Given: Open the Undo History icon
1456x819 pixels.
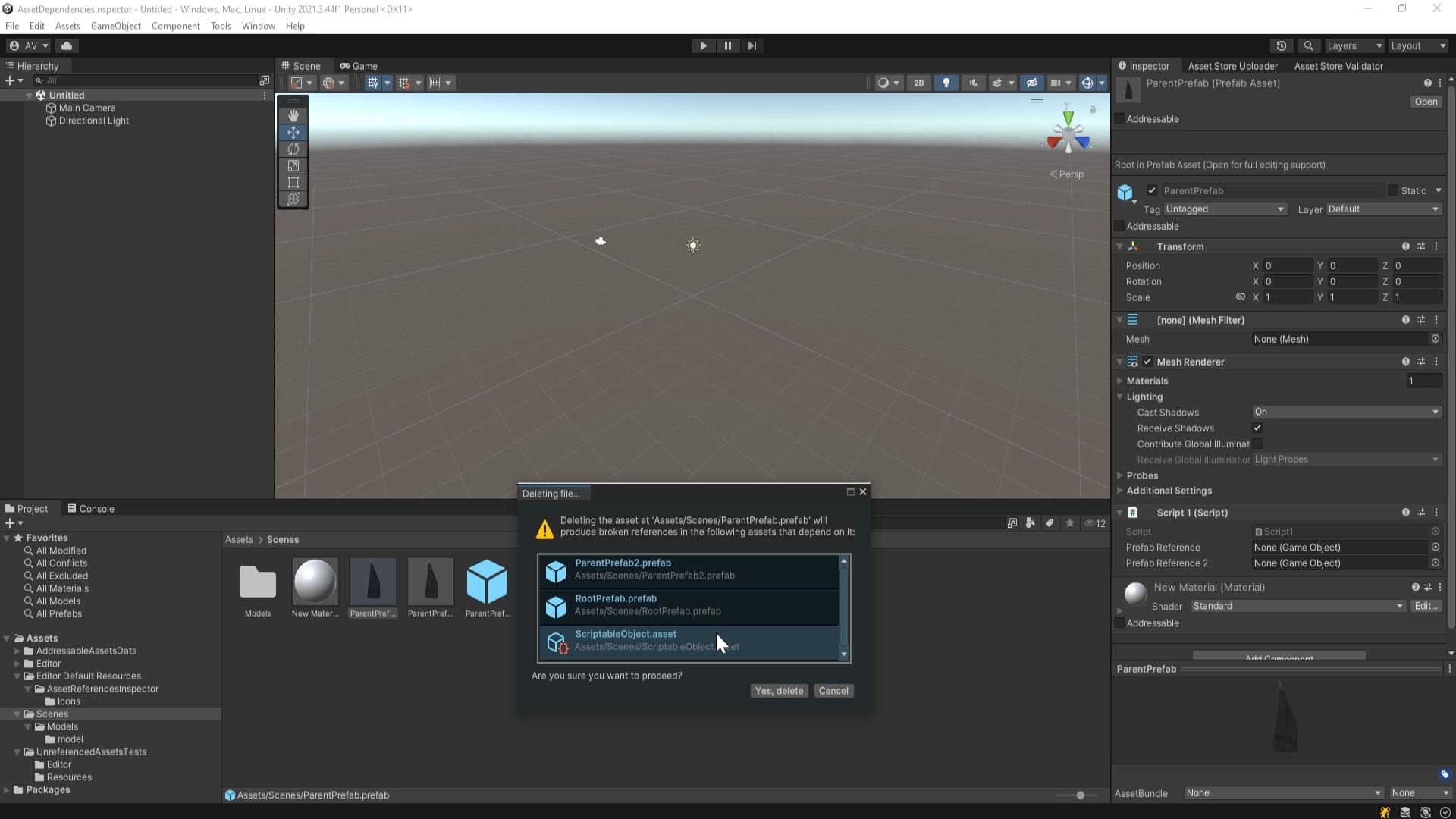Looking at the screenshot, I should tap(1282, 45).
